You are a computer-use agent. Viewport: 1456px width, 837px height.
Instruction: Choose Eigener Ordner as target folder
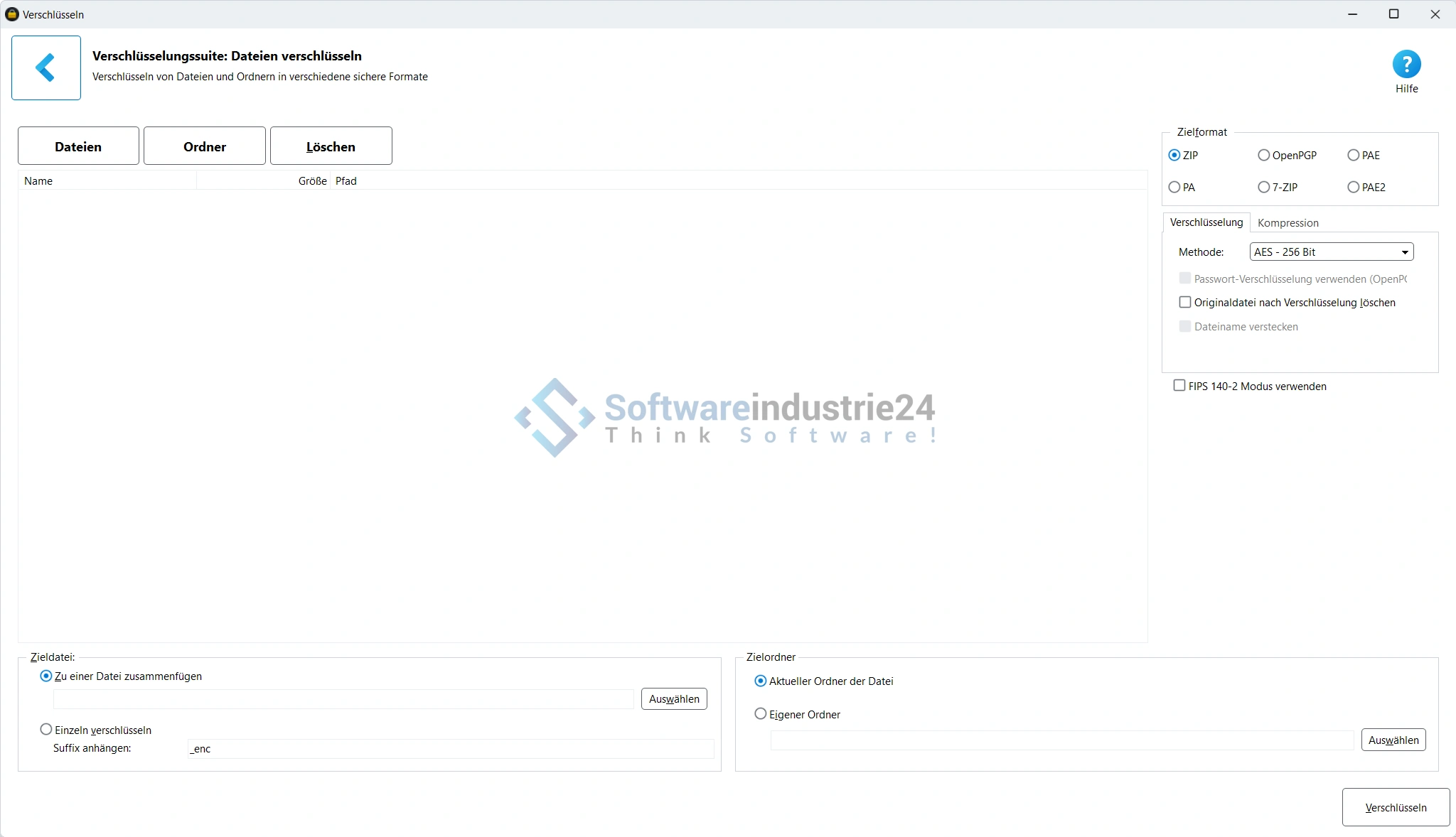[x=761, y=713]
